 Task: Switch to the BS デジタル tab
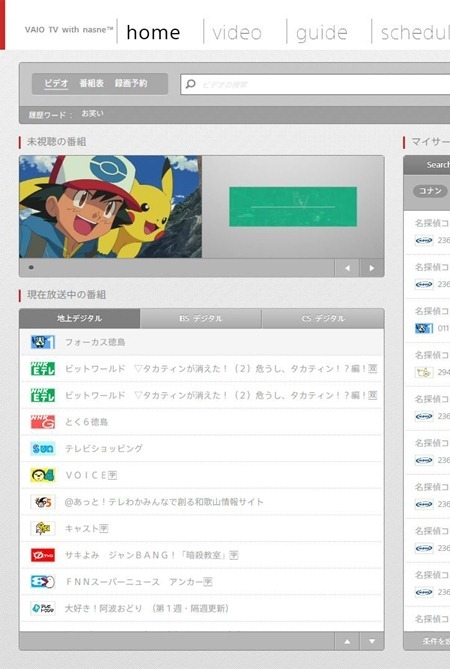pyautogui.click(x=200, y=318)
